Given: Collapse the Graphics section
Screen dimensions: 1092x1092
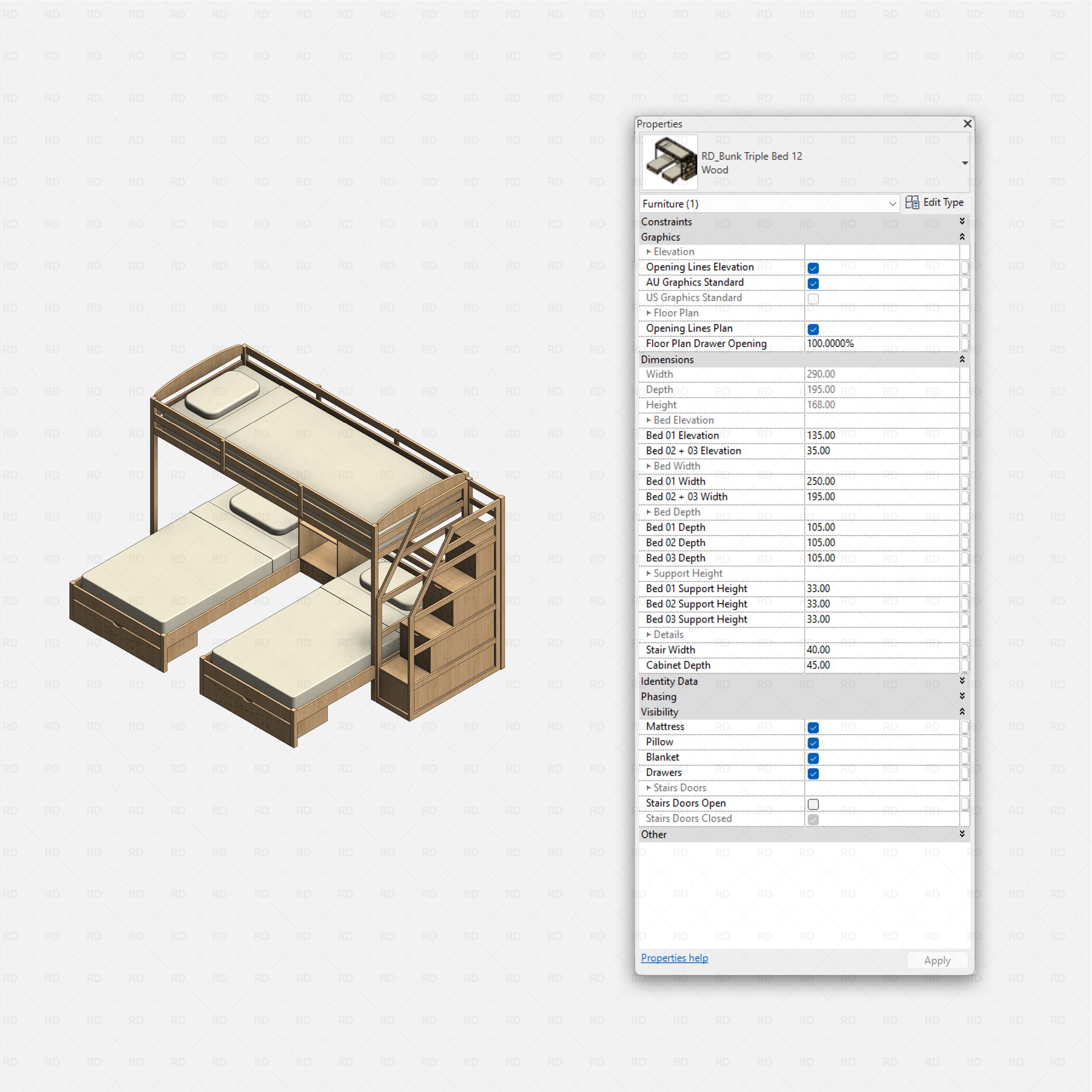Looking at the screenshot, I should [x=962, y=237].
